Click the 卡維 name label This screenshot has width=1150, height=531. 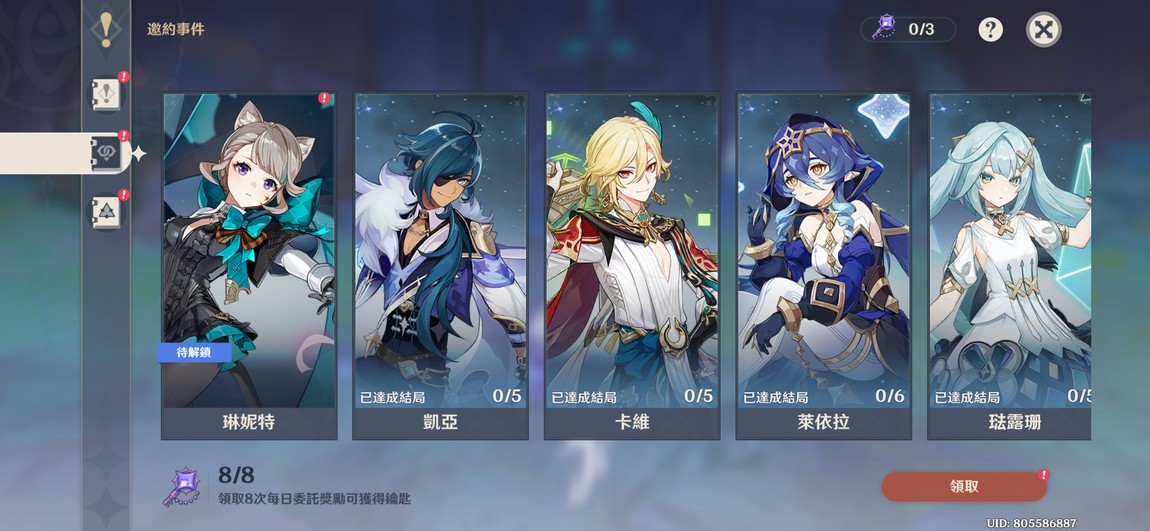pyautogui.click(x=631, y=423)
